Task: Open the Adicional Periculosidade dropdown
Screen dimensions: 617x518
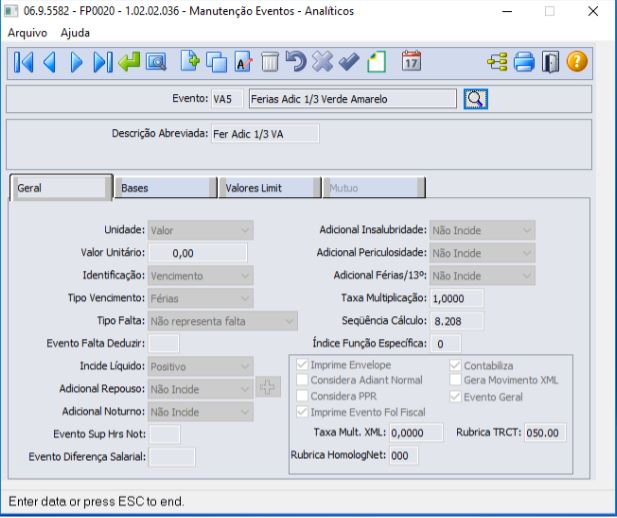Action: click(482, 253)
